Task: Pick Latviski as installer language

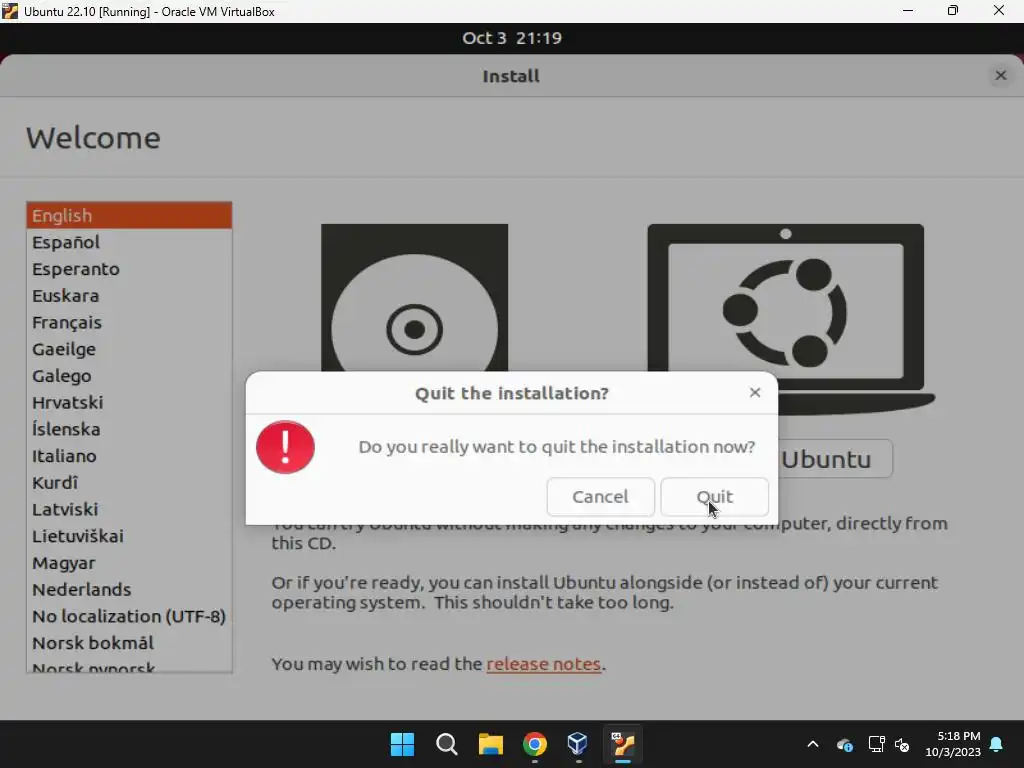Action: click(x=129, y=509)
